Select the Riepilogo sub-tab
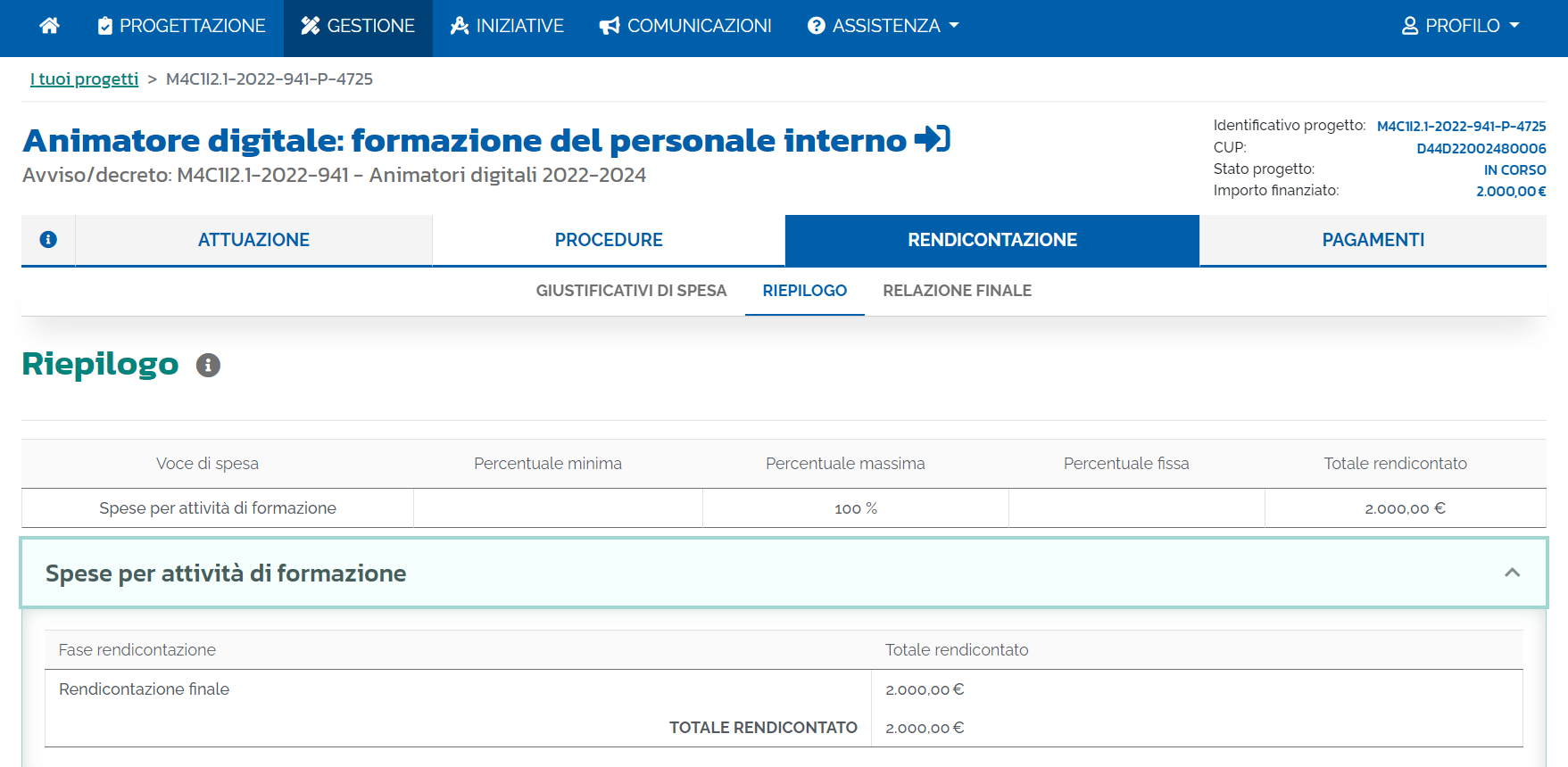 point(804,291)
